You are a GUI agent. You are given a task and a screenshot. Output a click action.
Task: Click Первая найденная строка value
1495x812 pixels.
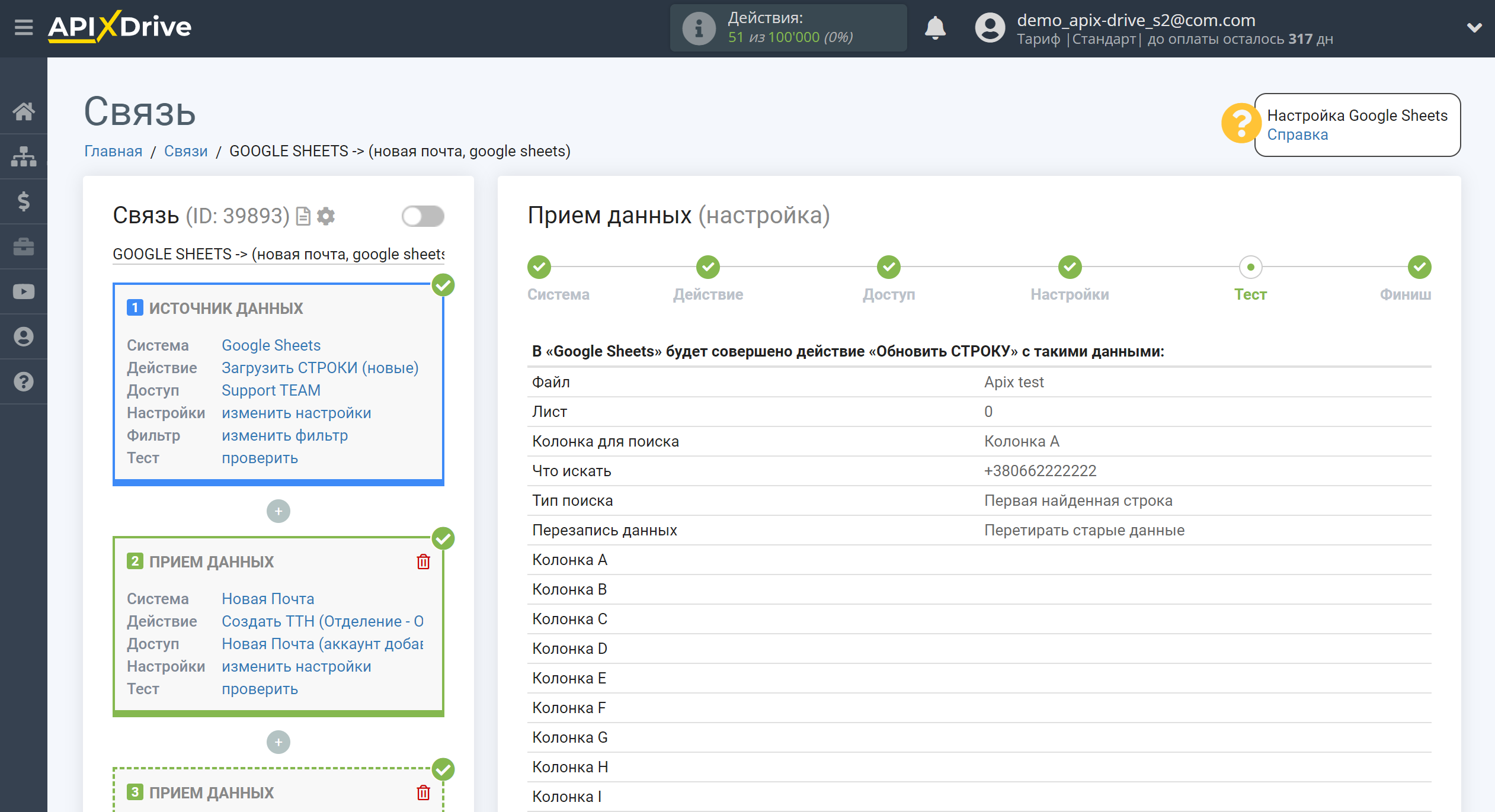[x=1078, y=500]
